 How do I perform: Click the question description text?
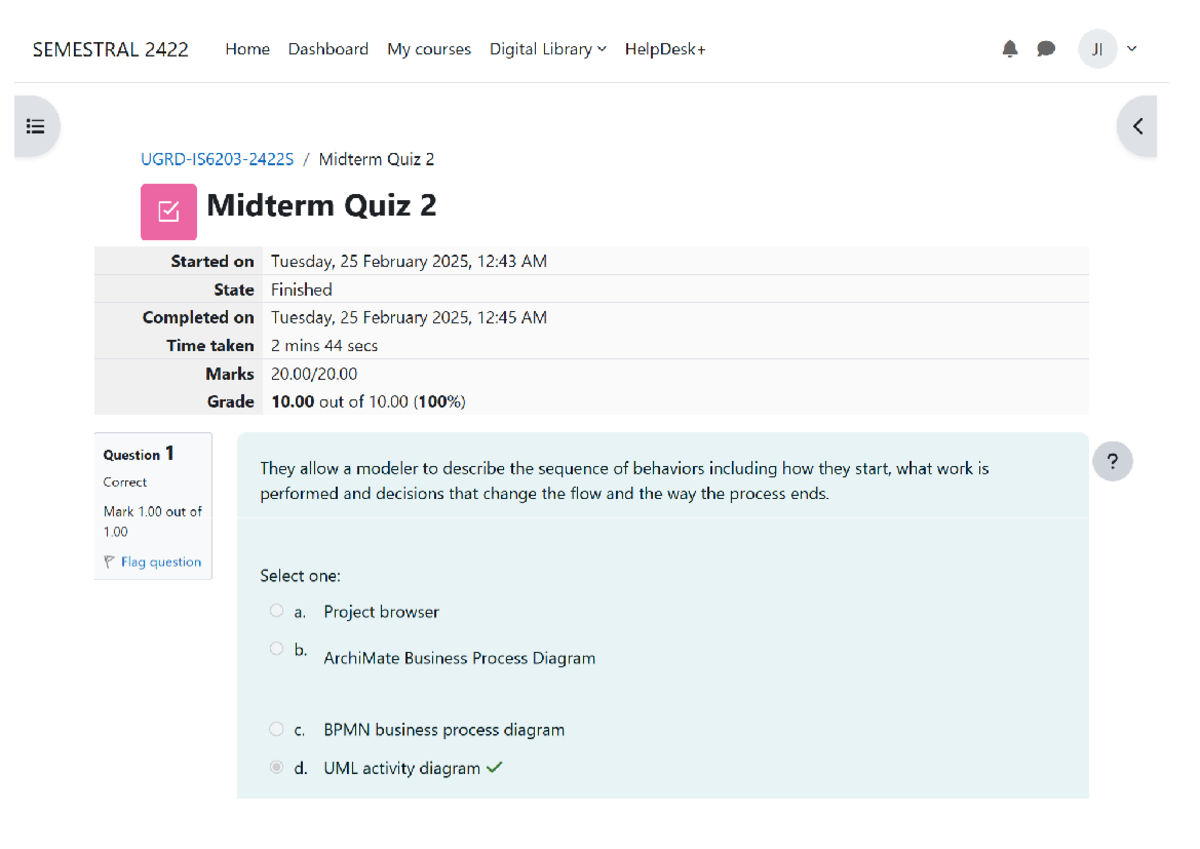click(x=625, y=481)
